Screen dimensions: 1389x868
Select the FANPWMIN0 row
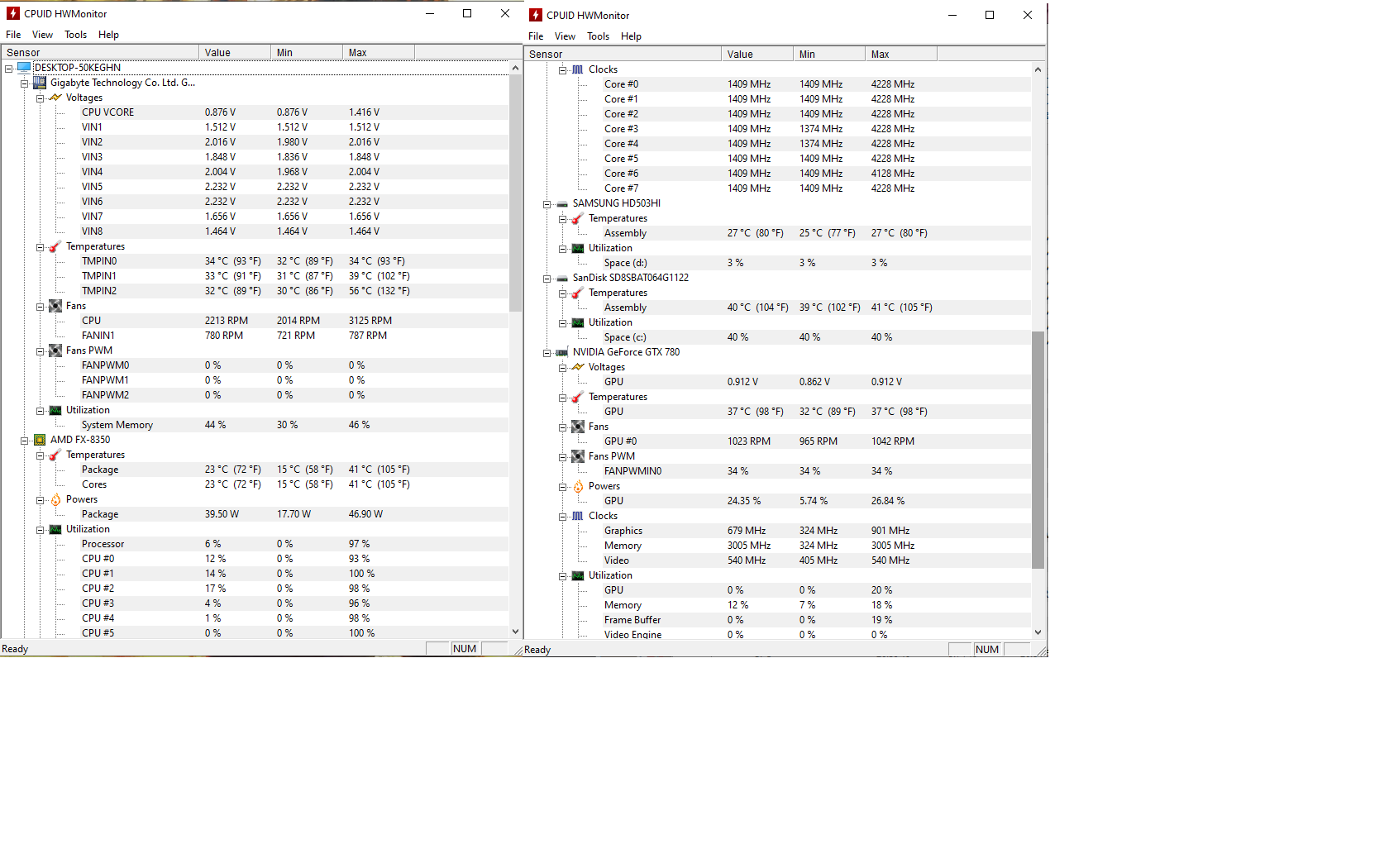pos(777,471)
